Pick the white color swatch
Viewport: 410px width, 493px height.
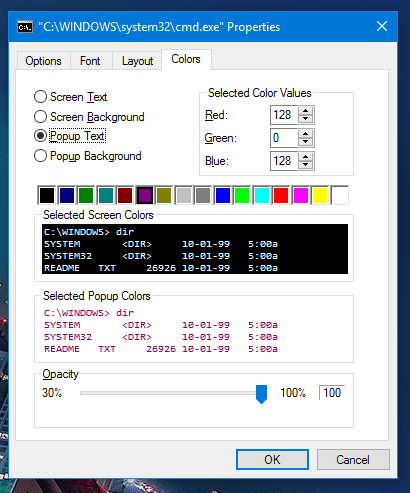[340, 195]
